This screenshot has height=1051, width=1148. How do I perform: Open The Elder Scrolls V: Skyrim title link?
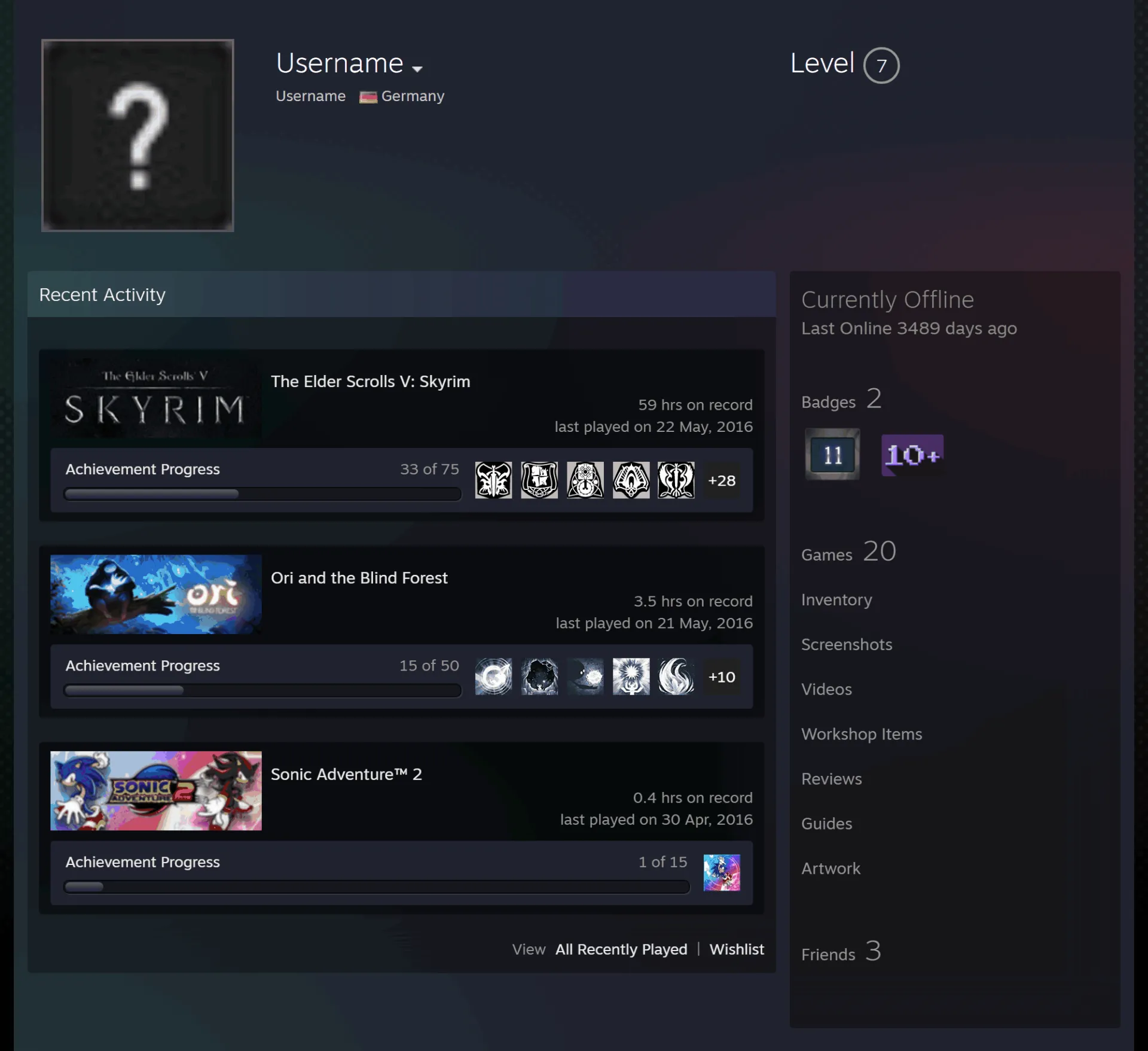[370, 382]
